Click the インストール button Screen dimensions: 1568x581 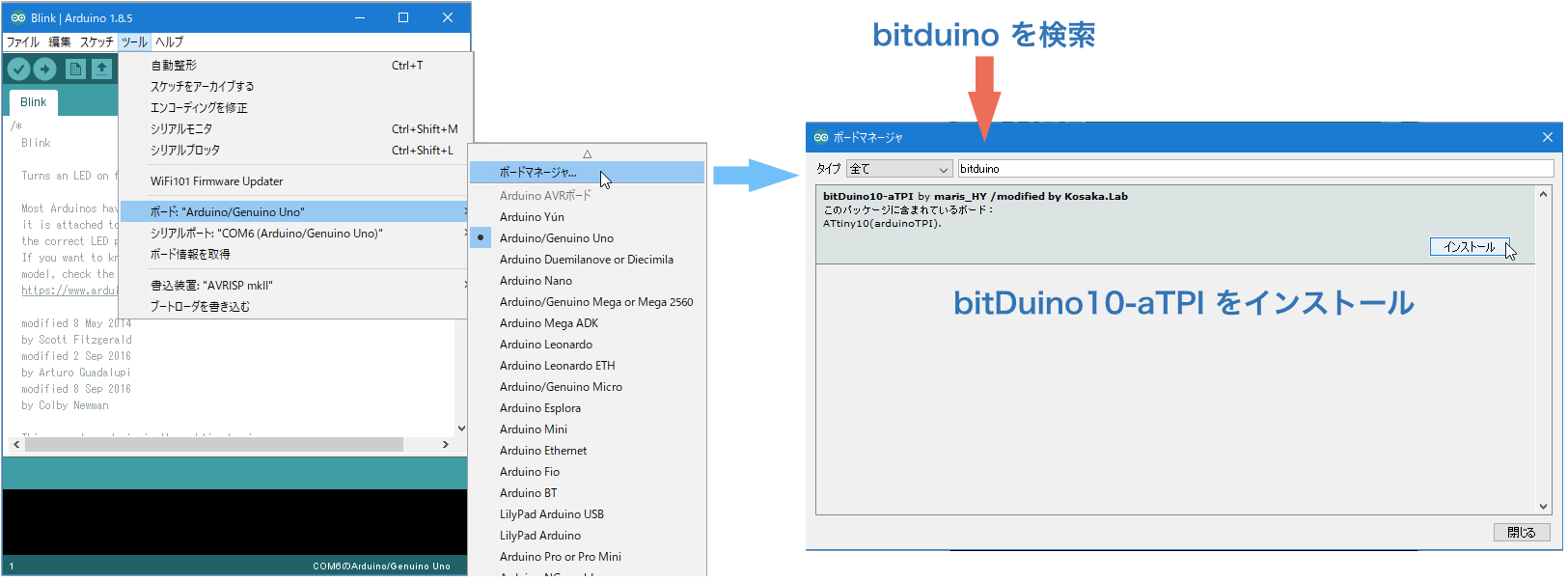point(1469,247)
